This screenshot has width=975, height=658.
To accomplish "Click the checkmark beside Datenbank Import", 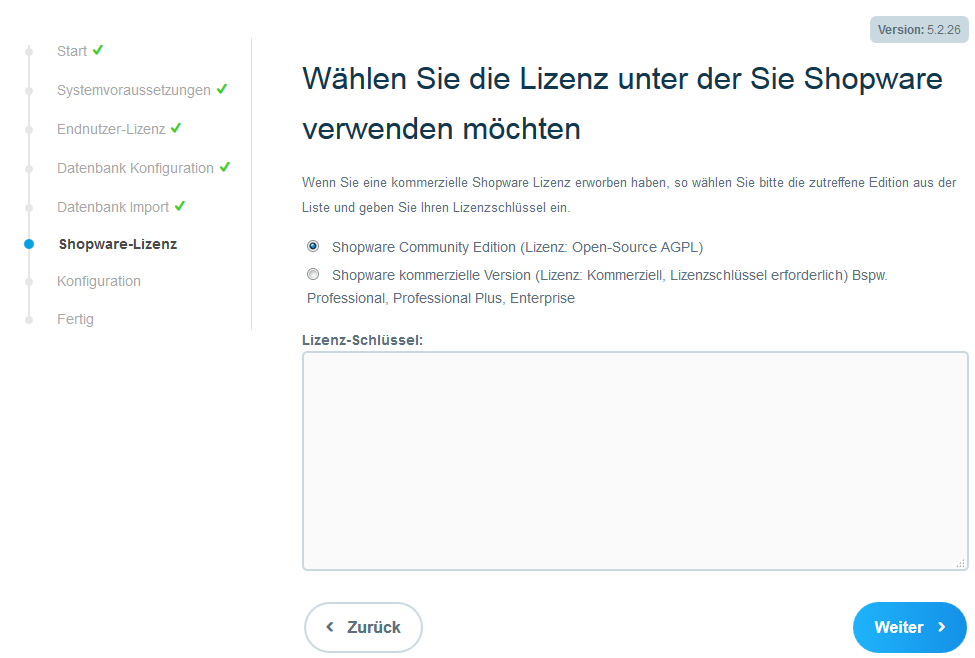I will (x=180, y=206).
